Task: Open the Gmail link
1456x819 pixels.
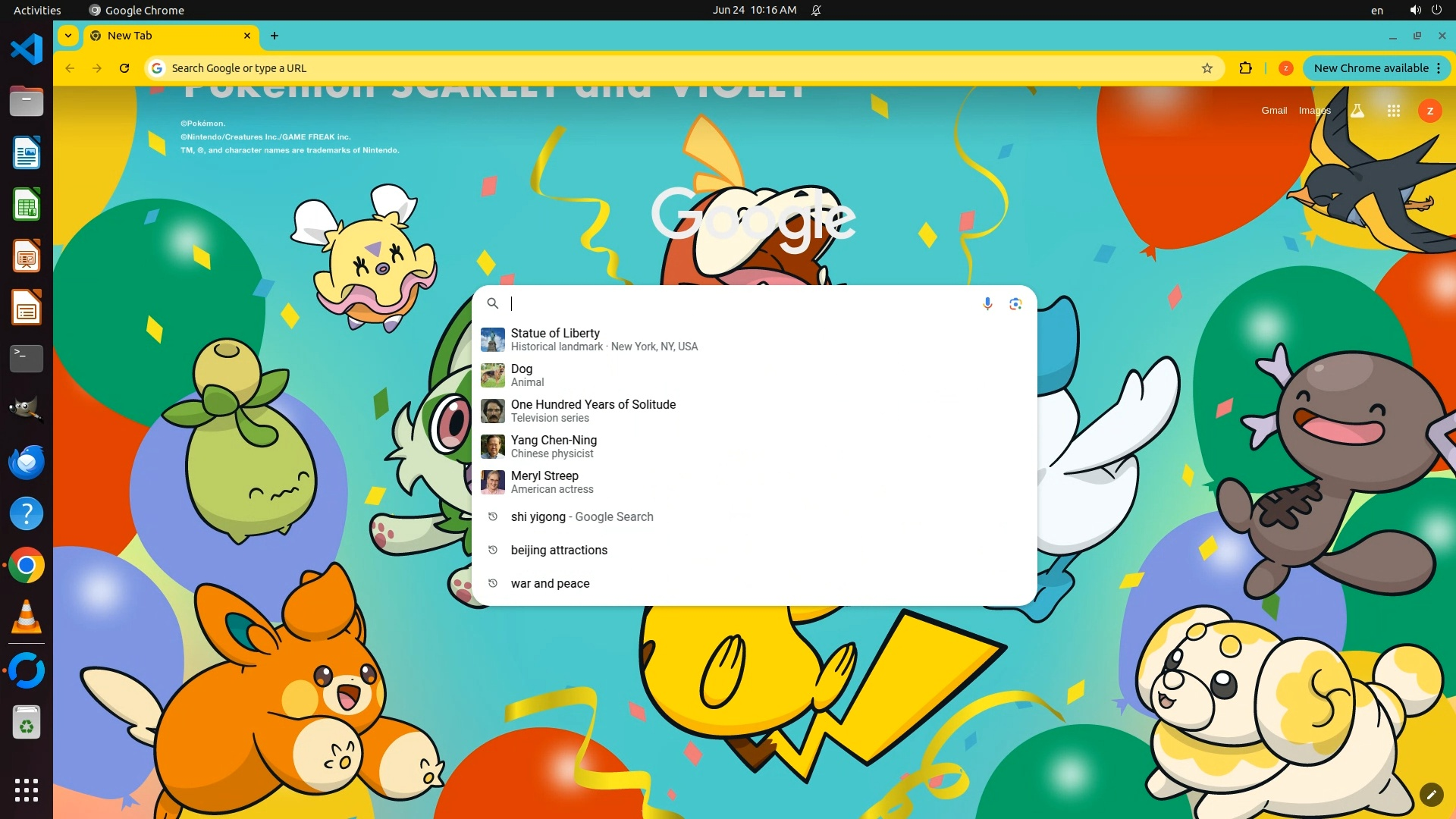Action: click(1273, 111)
